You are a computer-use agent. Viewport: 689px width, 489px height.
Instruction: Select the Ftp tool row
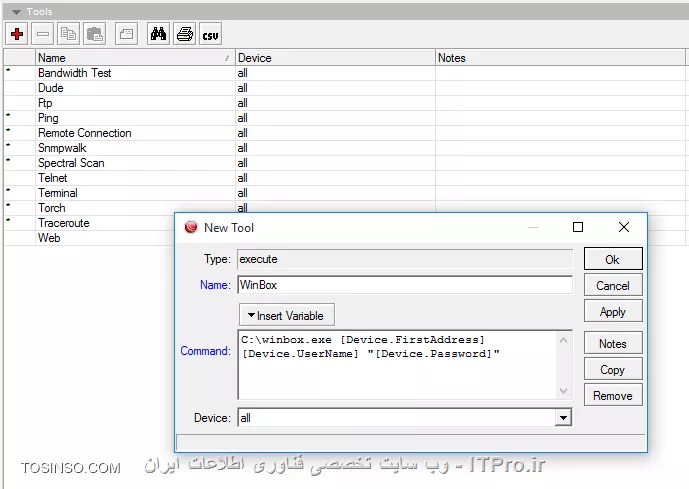coord(344,103)
